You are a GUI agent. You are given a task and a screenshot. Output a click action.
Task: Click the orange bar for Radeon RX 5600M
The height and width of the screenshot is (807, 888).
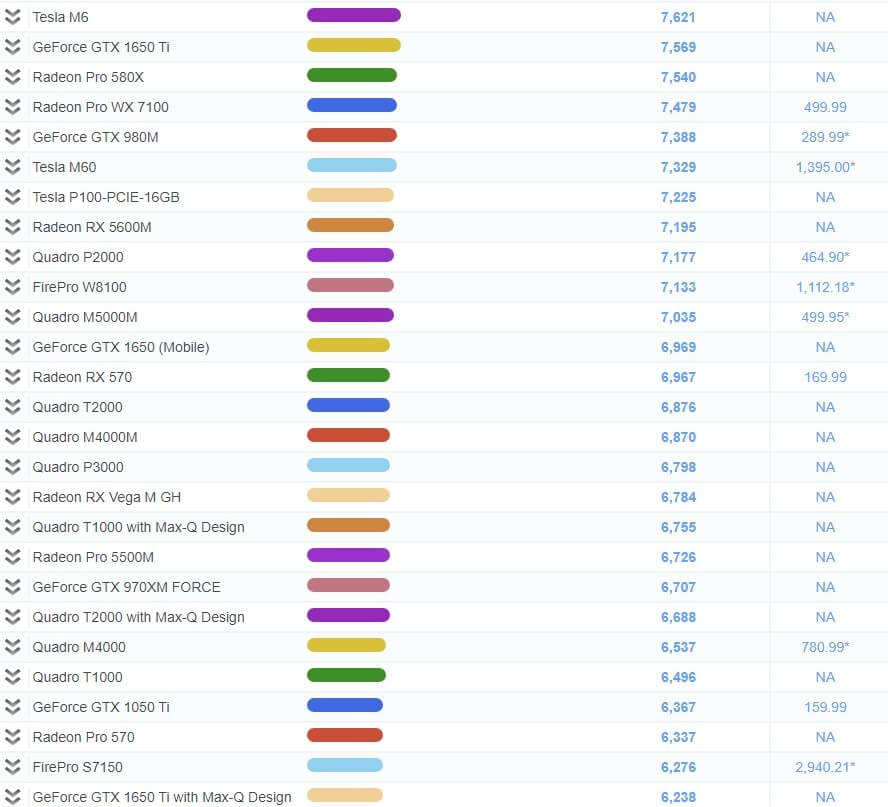pyautogui.click(x=350, y=225)
